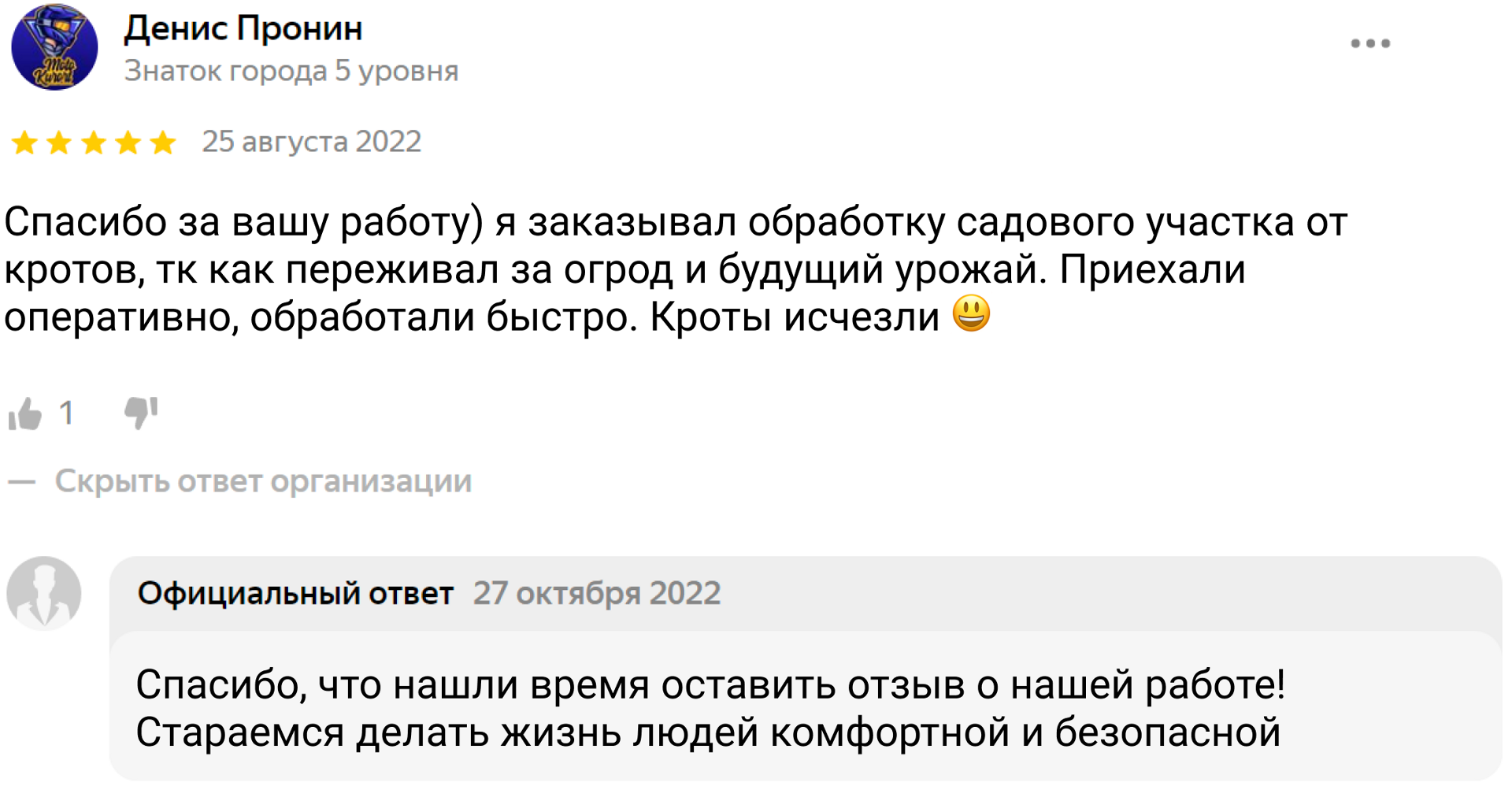Click the "Знаток города 5 уровня" label
Viewport: 1512px width, 786px height.
coord(291,71)
